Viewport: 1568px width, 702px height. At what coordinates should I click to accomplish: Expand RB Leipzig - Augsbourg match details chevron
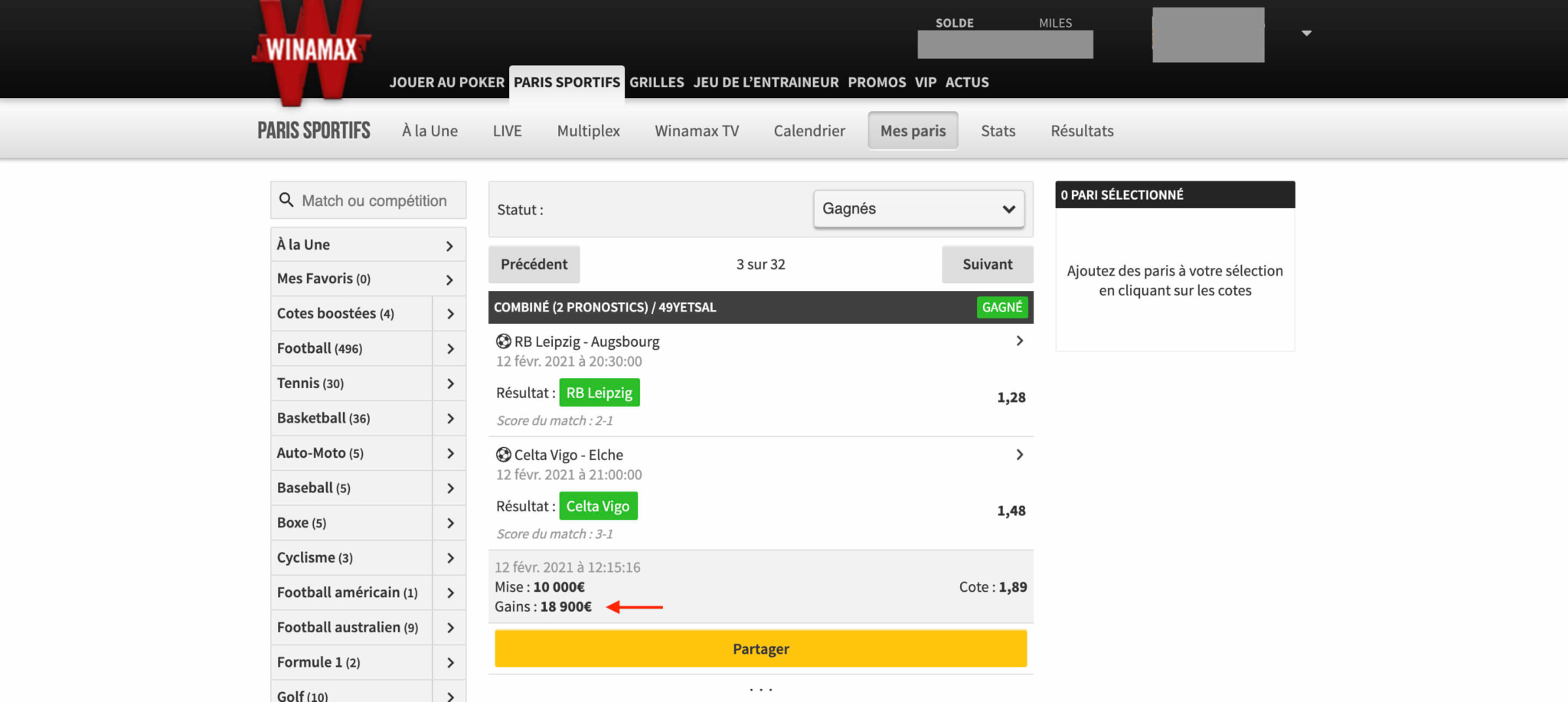1020,341
